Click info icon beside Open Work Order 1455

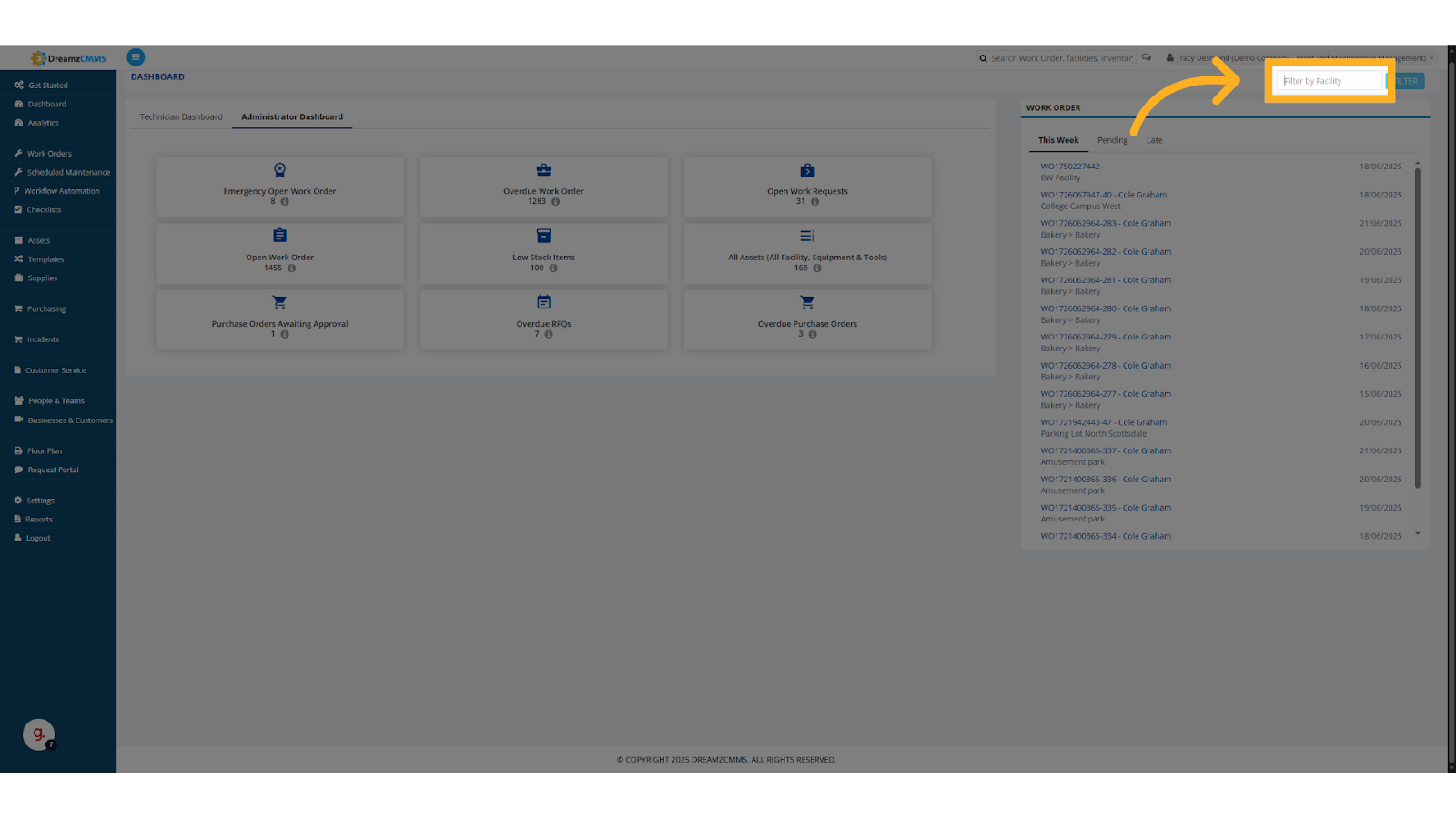[291, 268]
